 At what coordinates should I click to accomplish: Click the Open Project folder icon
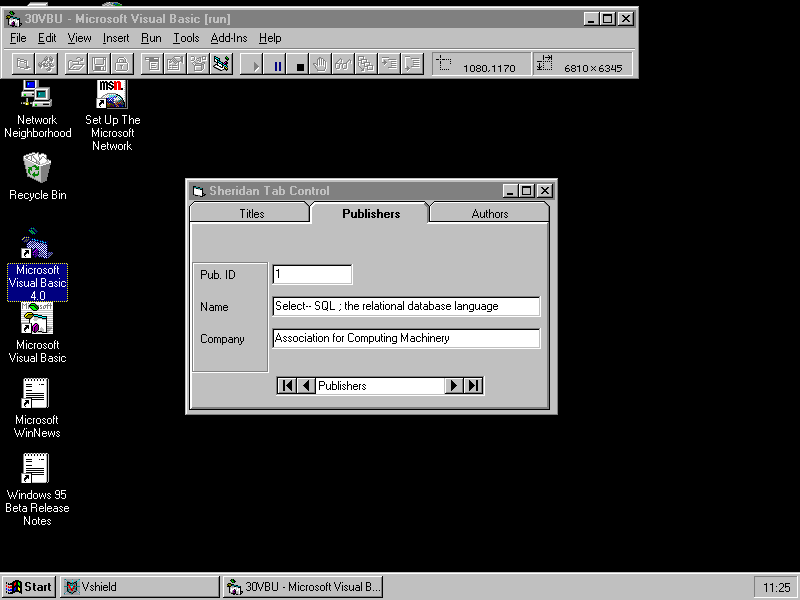[75, 65]
